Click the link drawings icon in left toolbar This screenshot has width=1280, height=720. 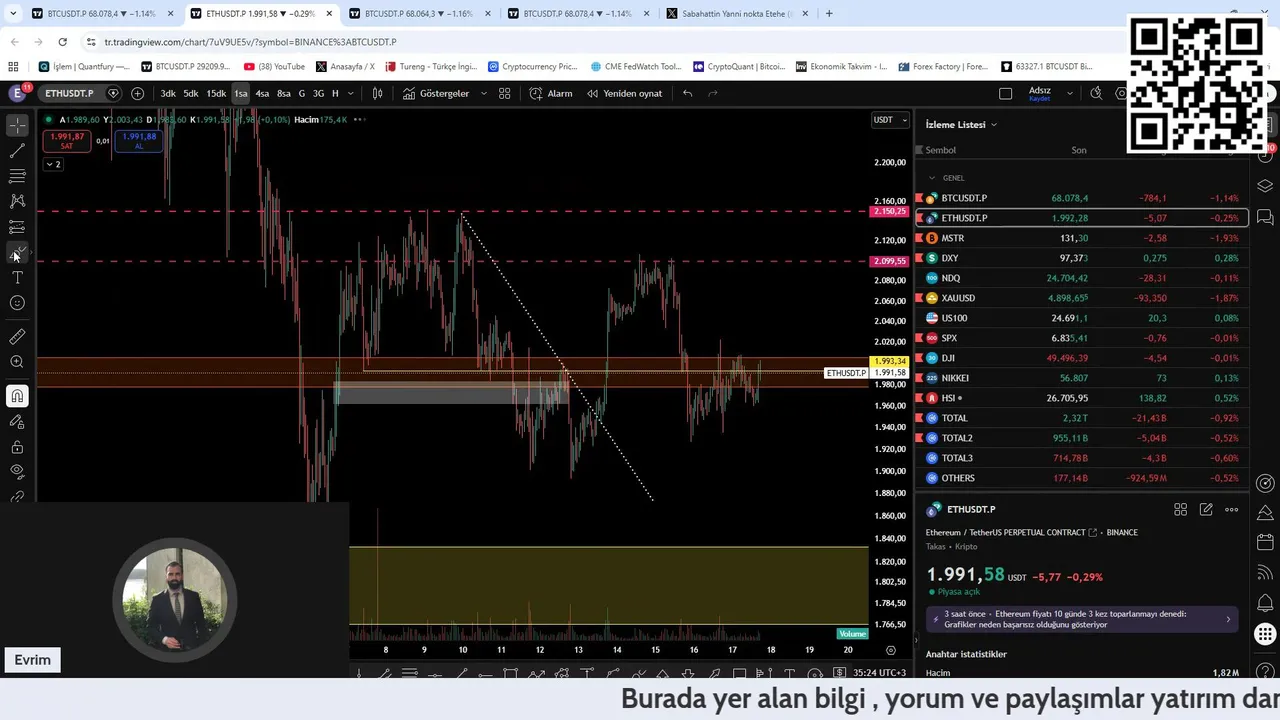point(17,496)
